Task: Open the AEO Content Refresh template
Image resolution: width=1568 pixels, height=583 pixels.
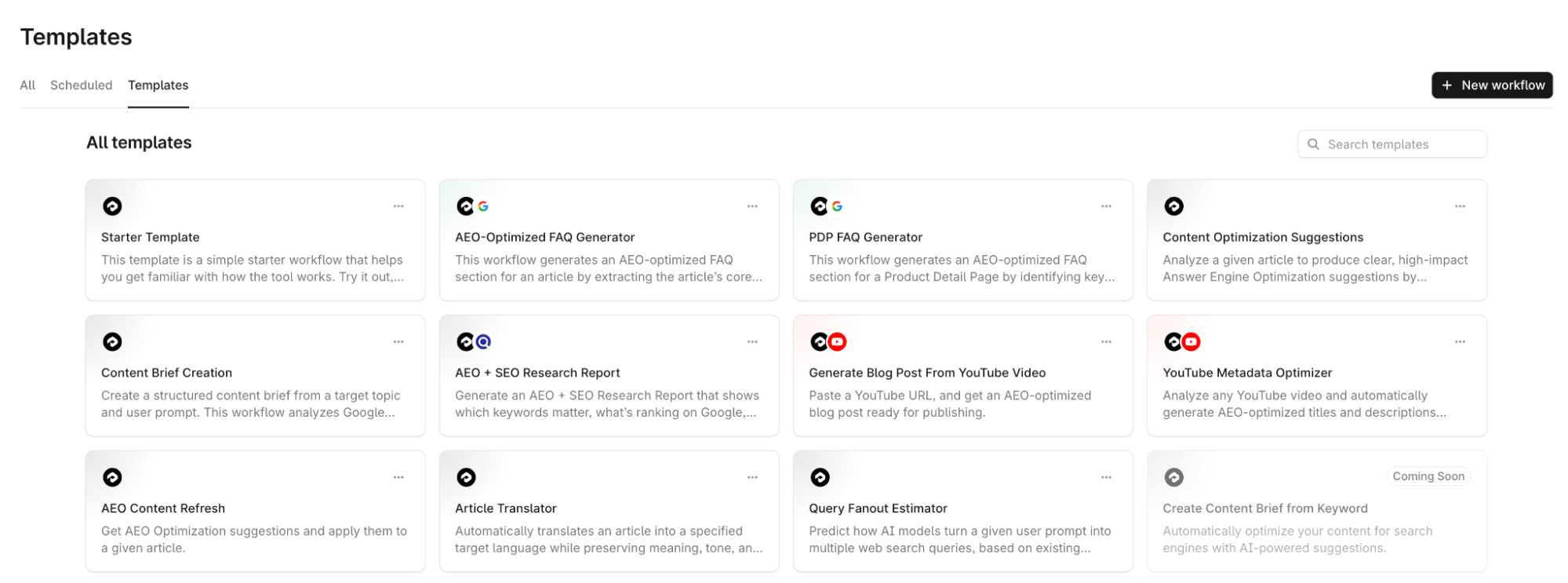Action: [x=255, y=510]
